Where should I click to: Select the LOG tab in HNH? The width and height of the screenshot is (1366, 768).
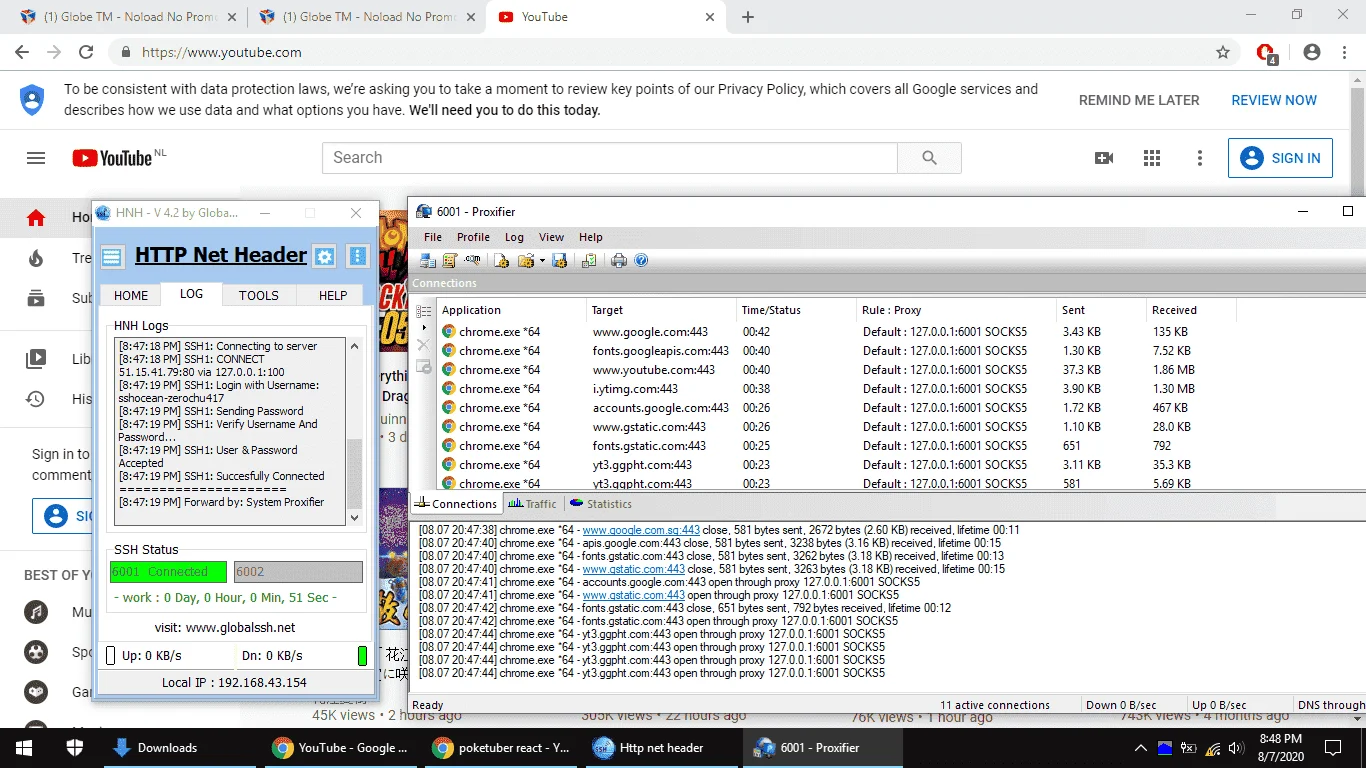[191, 294]
